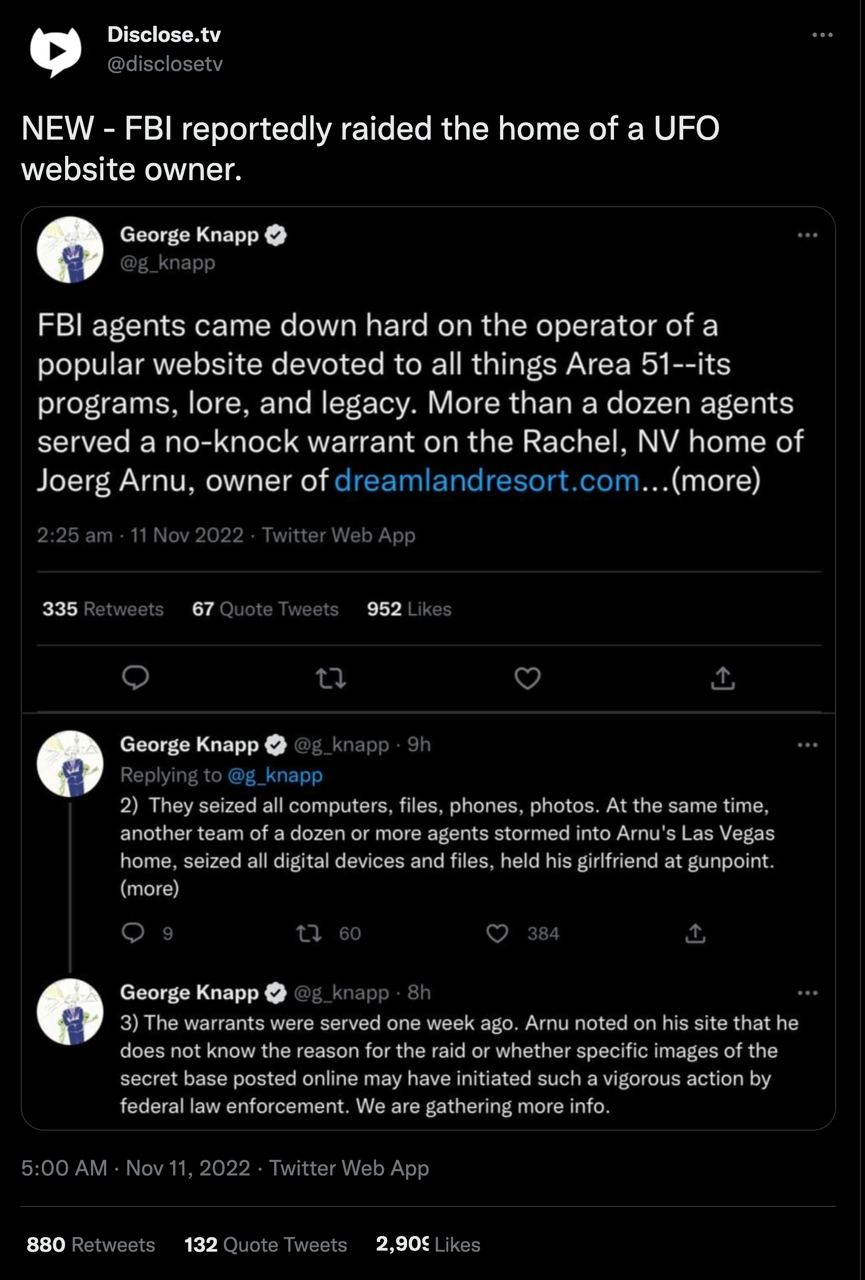Click the reply icon under the quoted tweet
This screenshot has width=865, height=1280.
tap(135, 678)
